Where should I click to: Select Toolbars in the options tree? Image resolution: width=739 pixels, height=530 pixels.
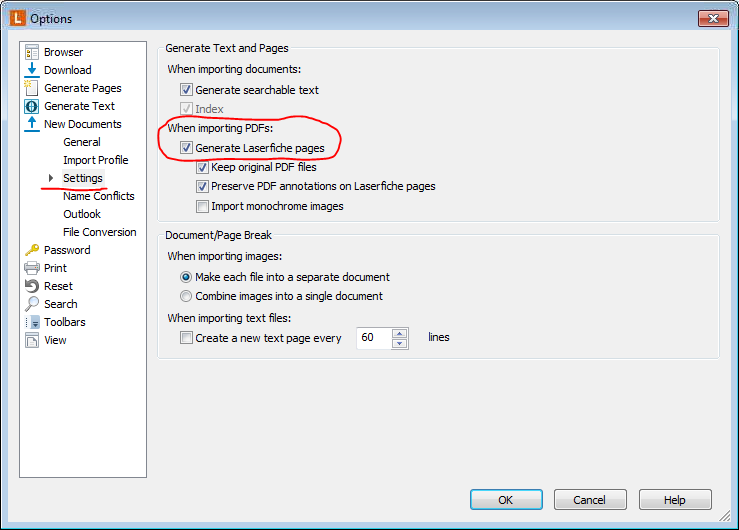click(65, 322)
